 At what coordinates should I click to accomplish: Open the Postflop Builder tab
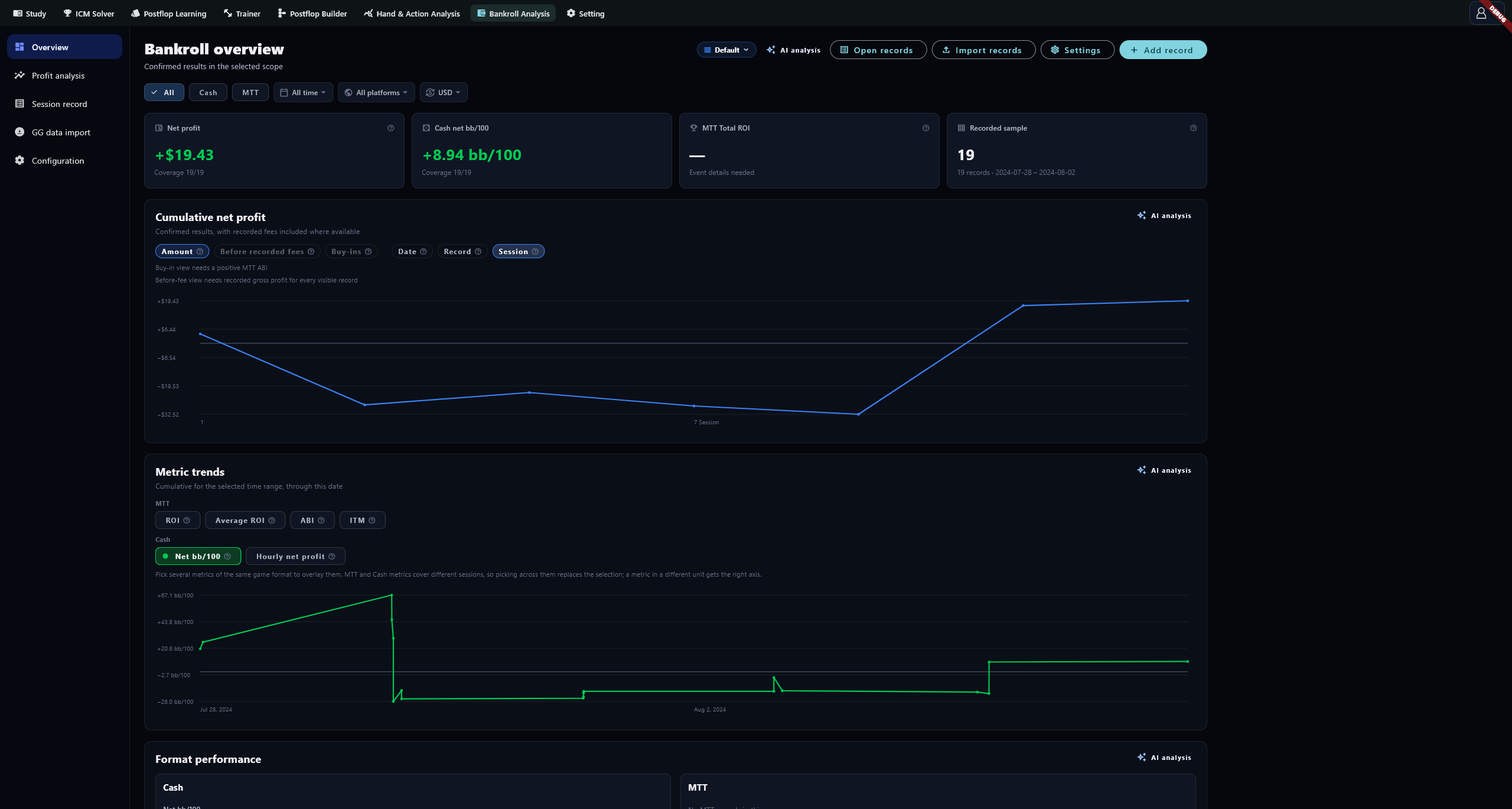(312, 14)
